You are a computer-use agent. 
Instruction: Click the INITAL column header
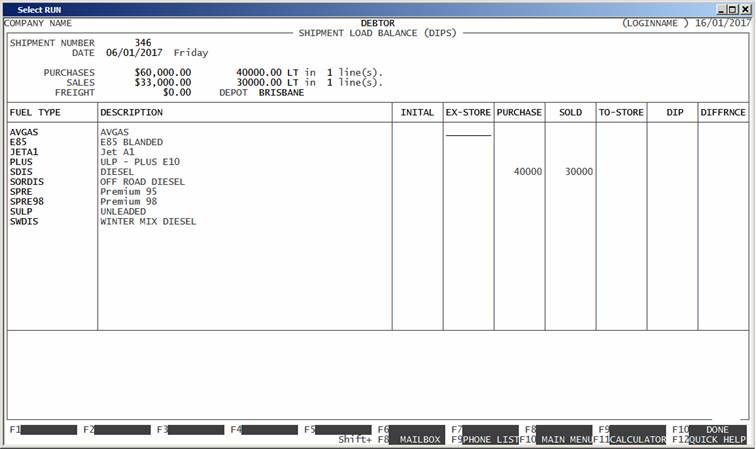click(x=417, y=112)
